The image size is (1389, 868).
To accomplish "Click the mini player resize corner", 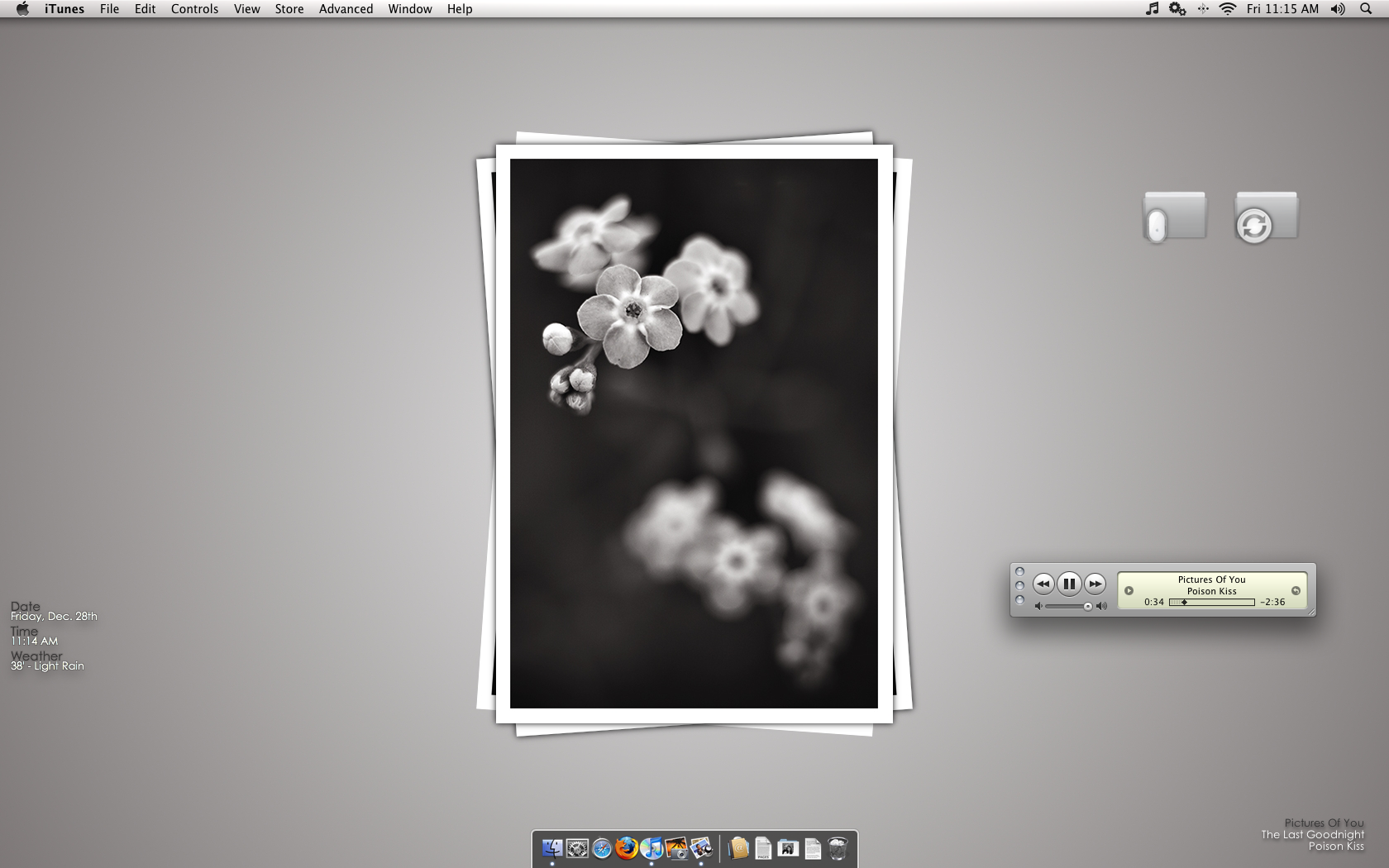I will [x=1310, y=612].
